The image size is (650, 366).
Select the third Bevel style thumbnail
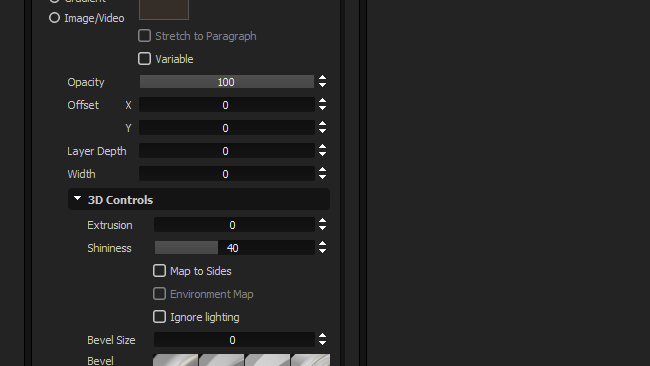tap(267, 360)
